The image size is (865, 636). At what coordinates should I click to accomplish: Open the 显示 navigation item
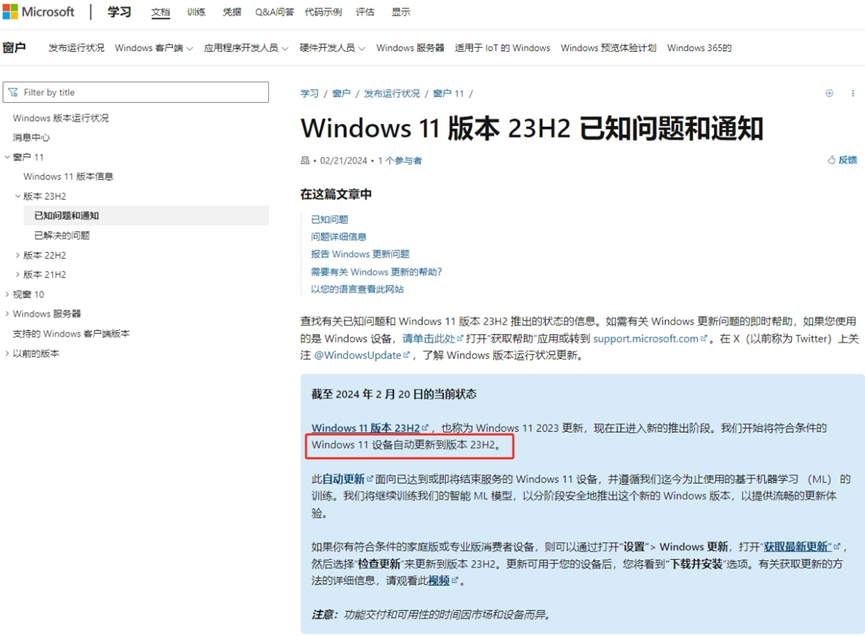401,12
